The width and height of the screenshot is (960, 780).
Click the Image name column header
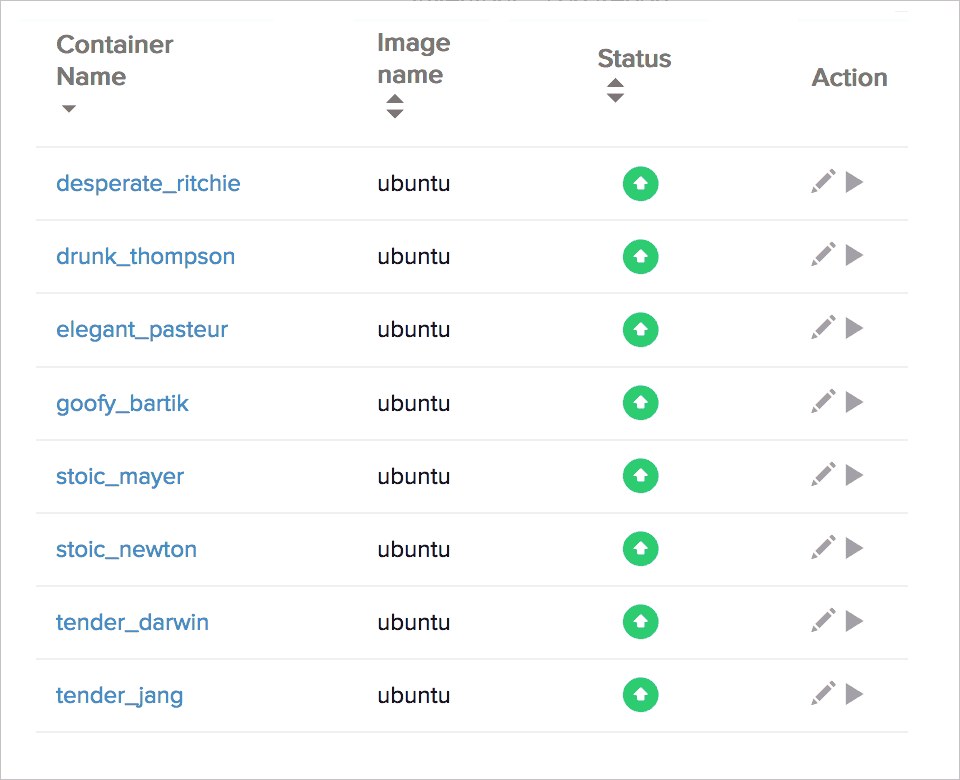[x=414, y=59]
